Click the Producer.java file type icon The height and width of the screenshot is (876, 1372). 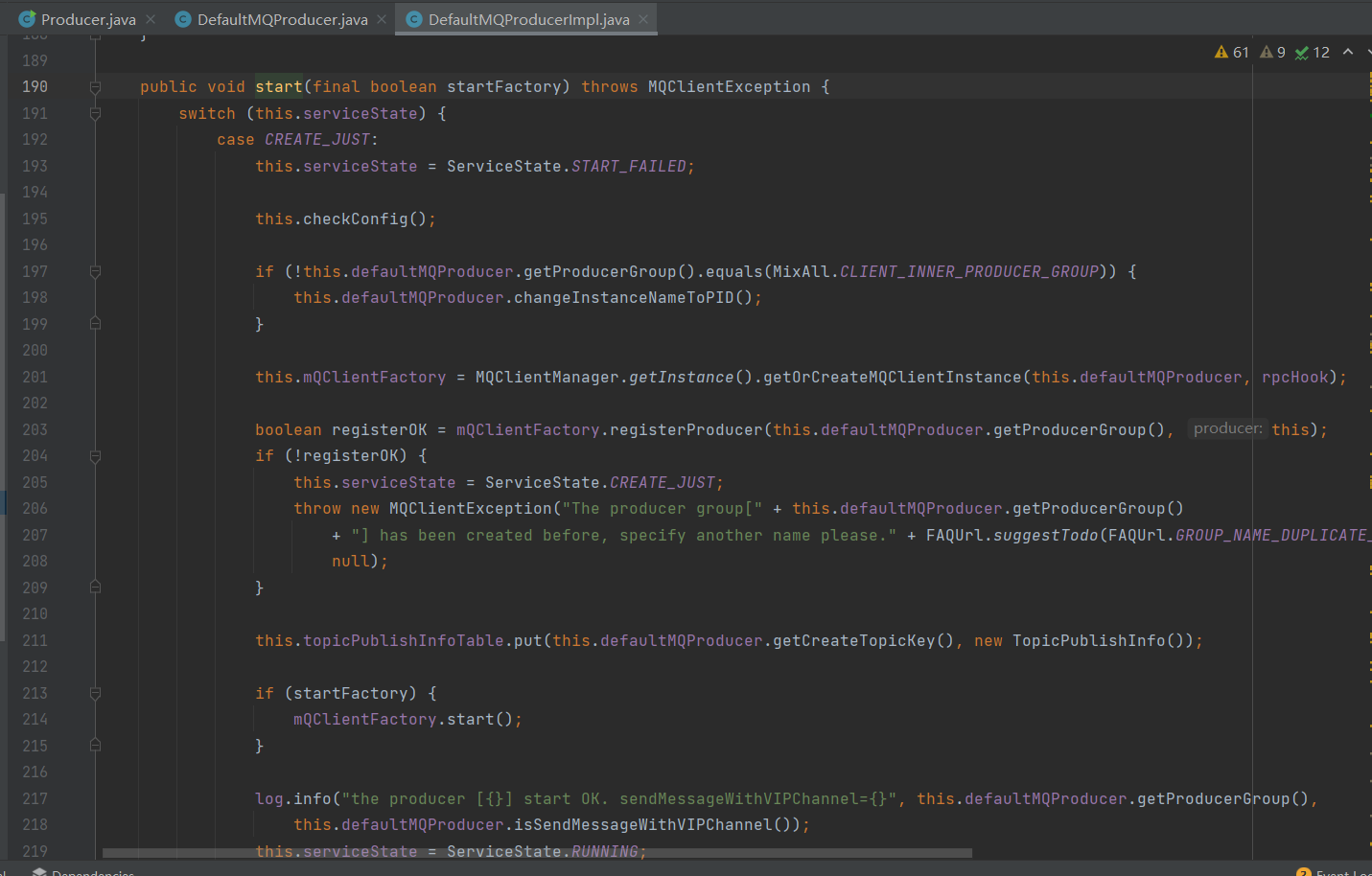tap(27, 19)
